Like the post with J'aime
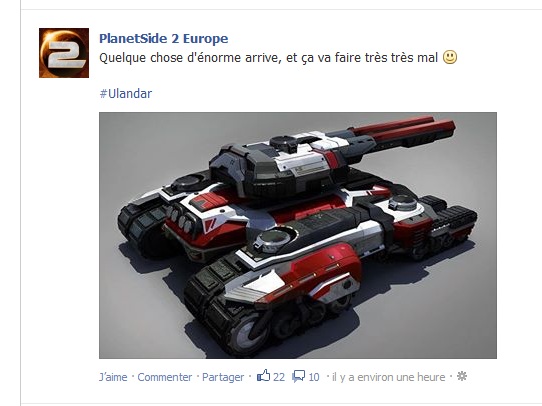542x406 pixels. point(113,377)
